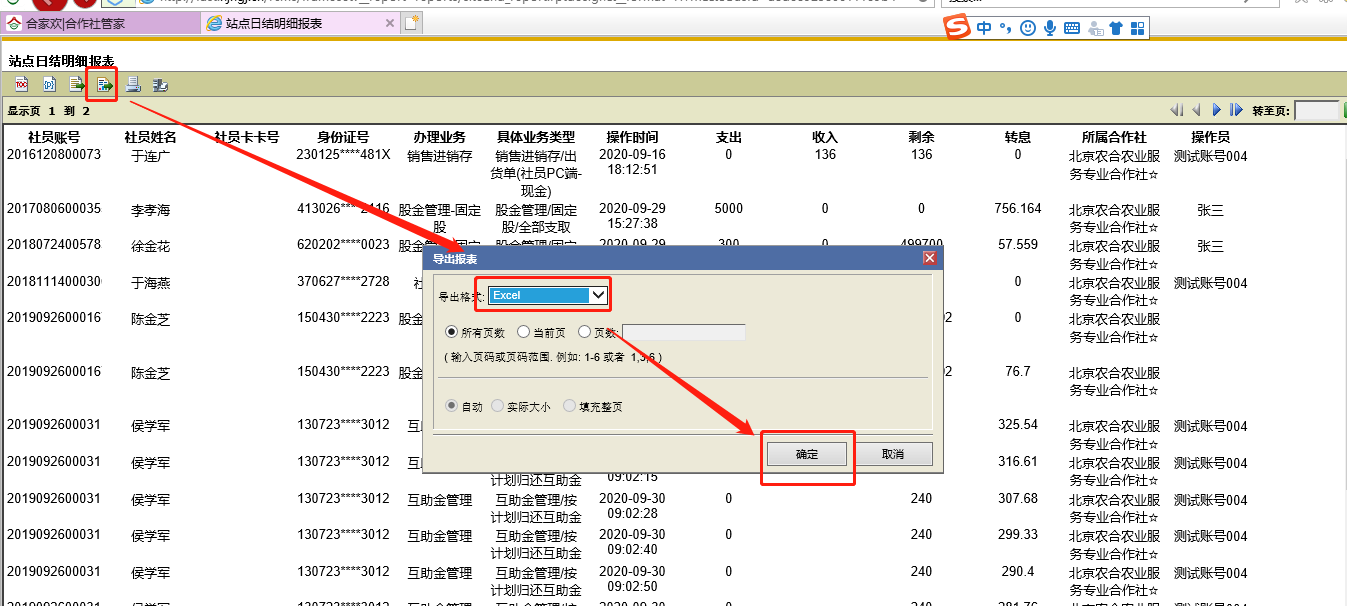Select the 页数 radio button
The width and height of the screenshot is (1347, 606).
[x=584, y=332]
